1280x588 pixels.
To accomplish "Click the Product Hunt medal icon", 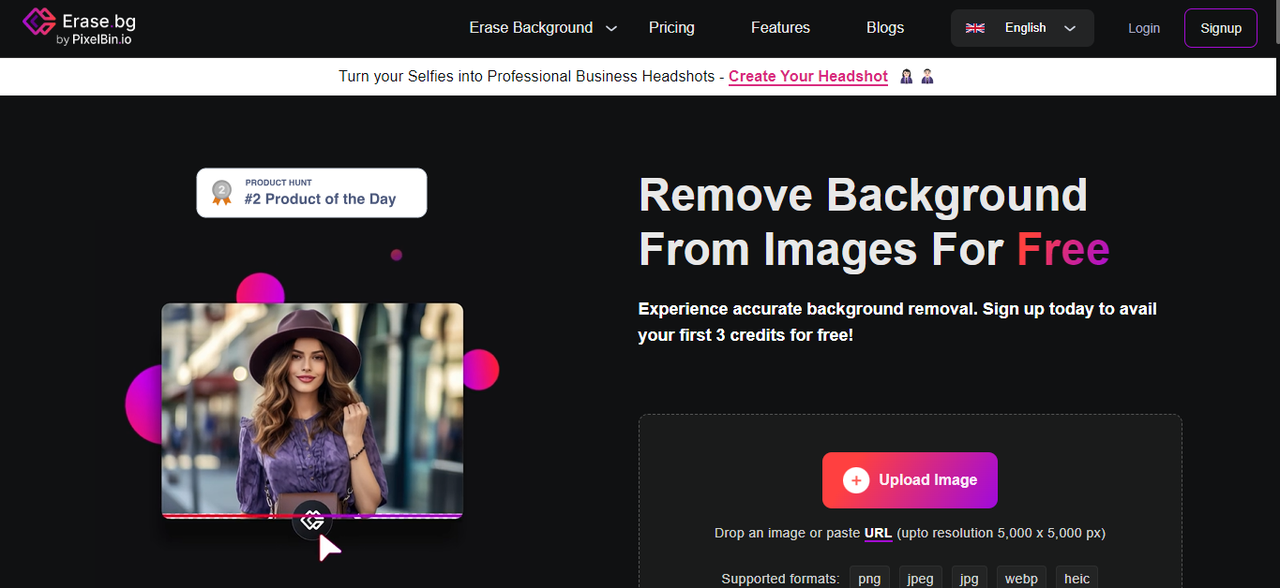I will coord(221,192).
